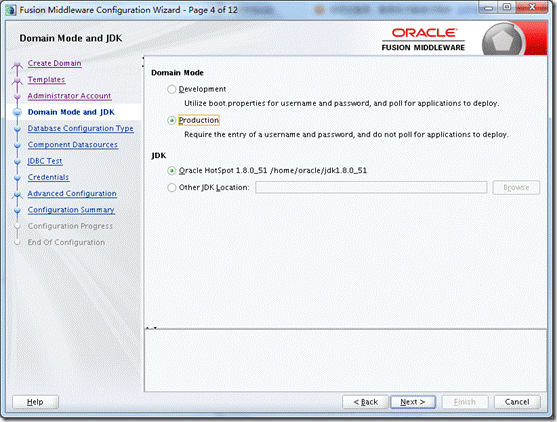
Task: Click the wizard icon in the title bar
Action: coord(11,10)
